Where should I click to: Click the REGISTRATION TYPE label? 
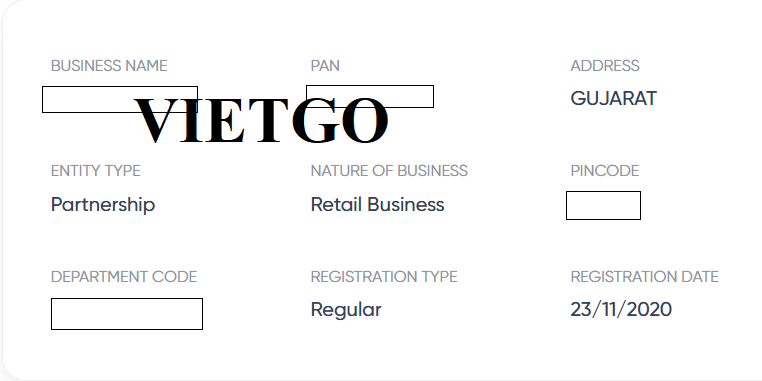pos(384,277)
